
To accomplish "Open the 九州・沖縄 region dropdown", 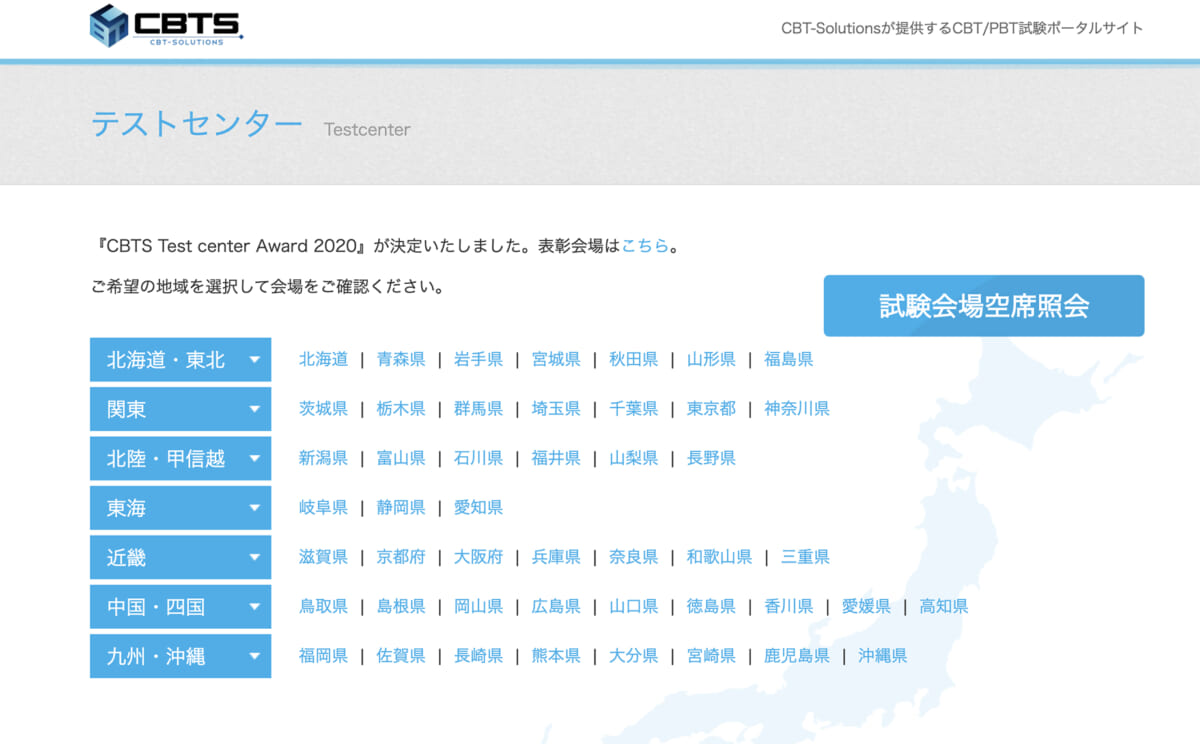I will point(180,656).
